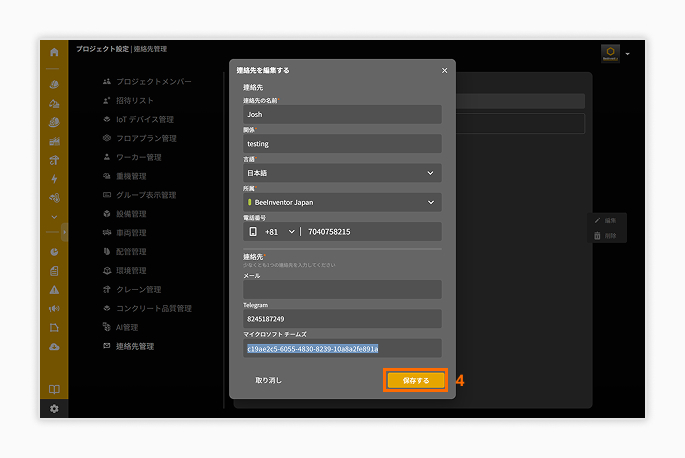
Task: Click the contact name field with Josh
Action: (x=342, y=114)
